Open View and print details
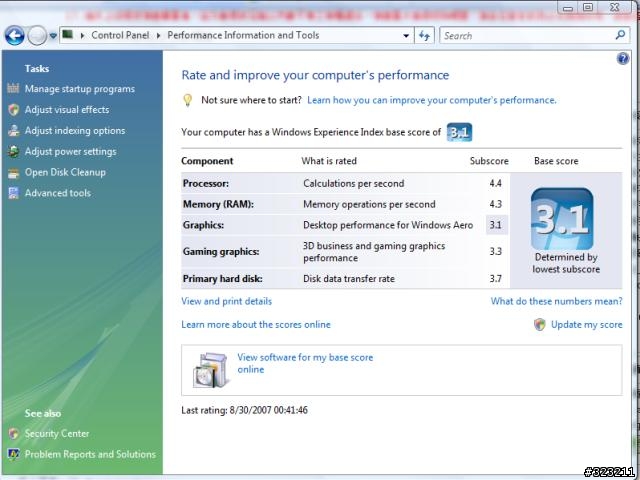 coord(227,301)
